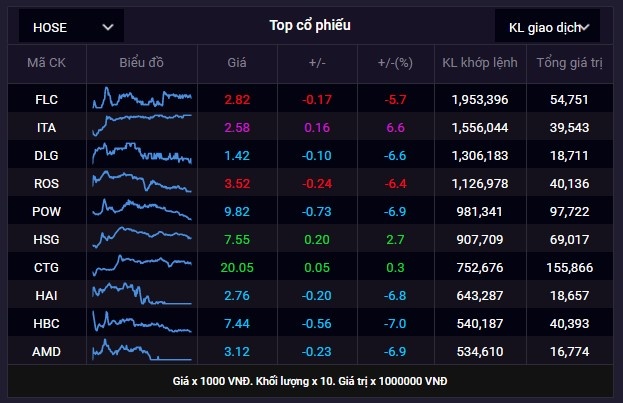Click the ROS stock symbol

coord(47,183)
